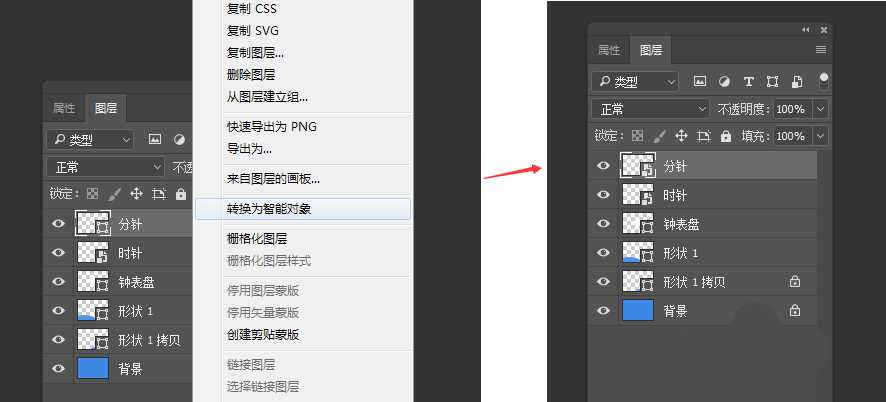Open the 不透明度 opacity dropdown arrow
The image size is (886, 402).
pyautogui.click(x=821, y=108)
